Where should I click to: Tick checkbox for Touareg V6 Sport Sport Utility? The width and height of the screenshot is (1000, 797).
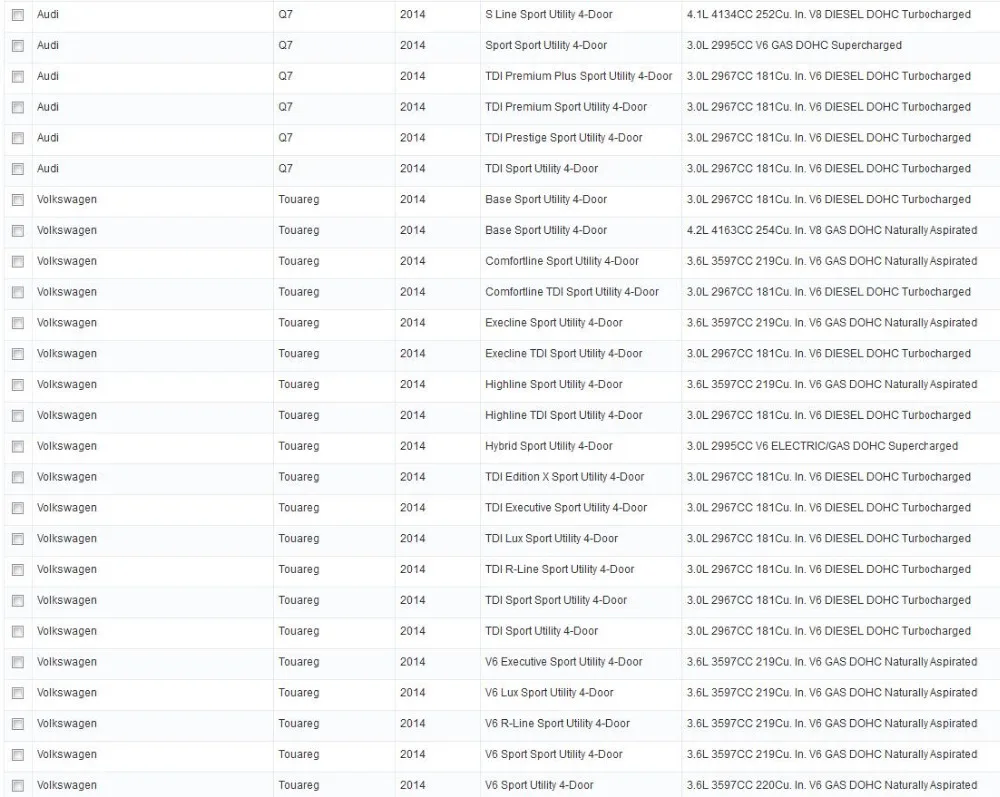point(18,755)
